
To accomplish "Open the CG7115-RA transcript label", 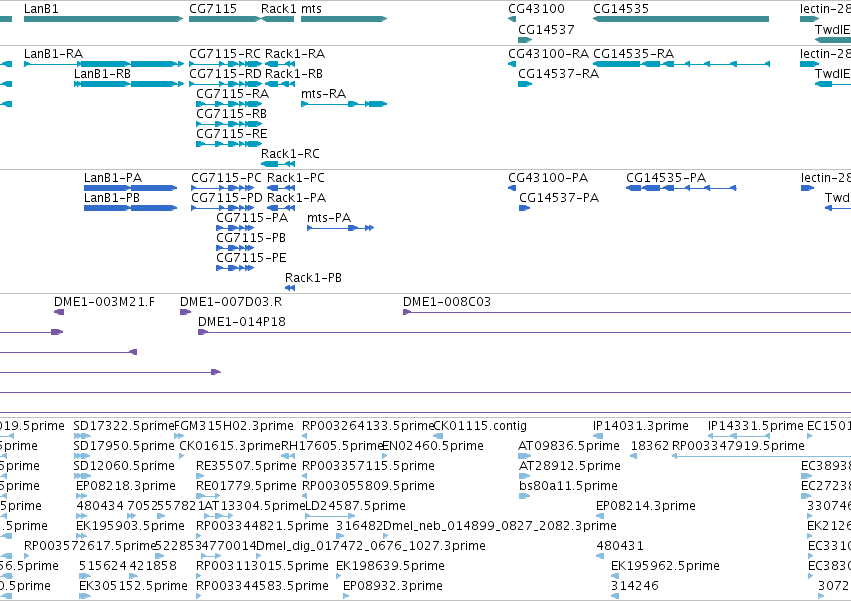I will click(232, 94).
